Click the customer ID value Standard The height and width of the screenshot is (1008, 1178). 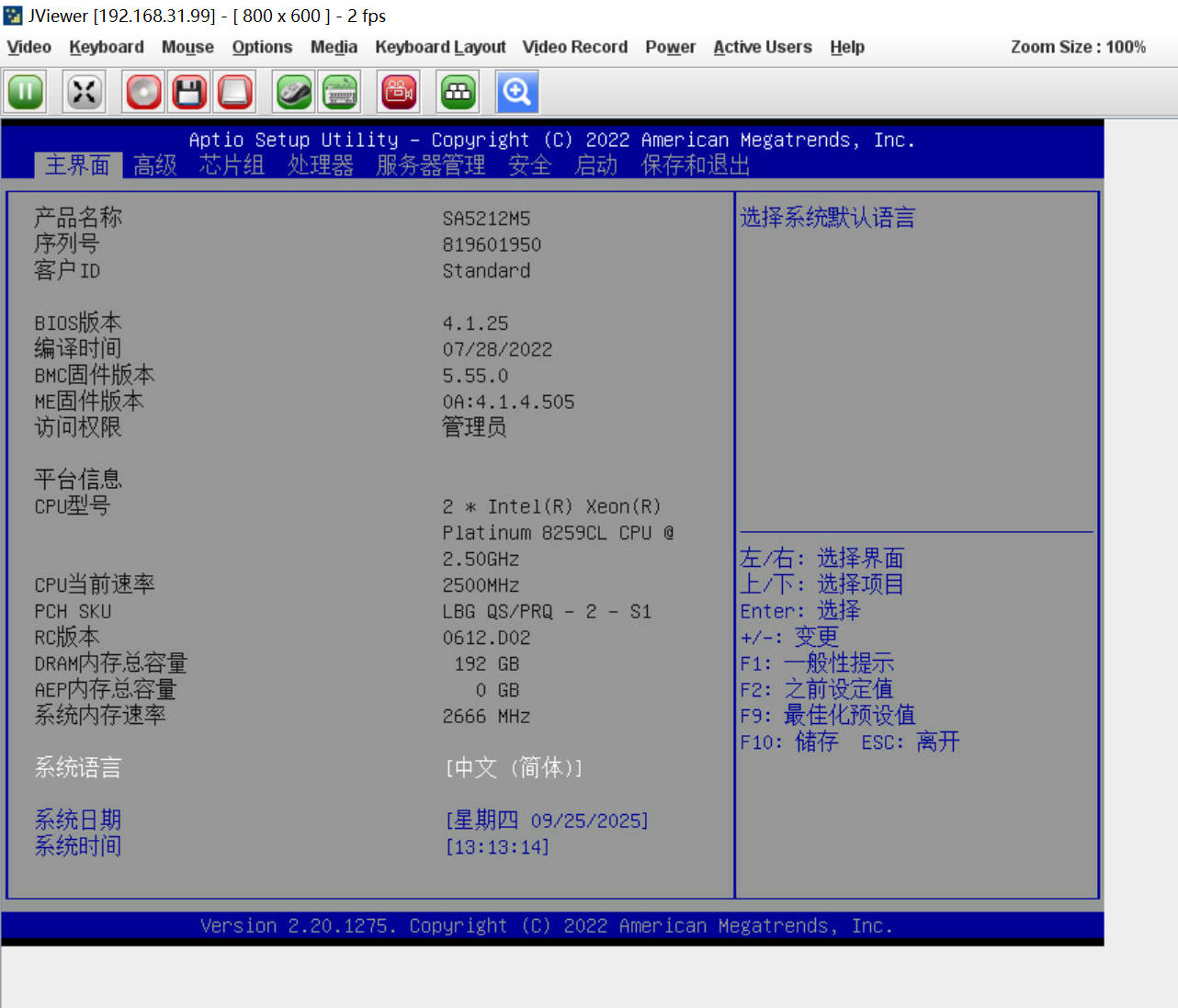pyautogui.click(x=486, y=271)
